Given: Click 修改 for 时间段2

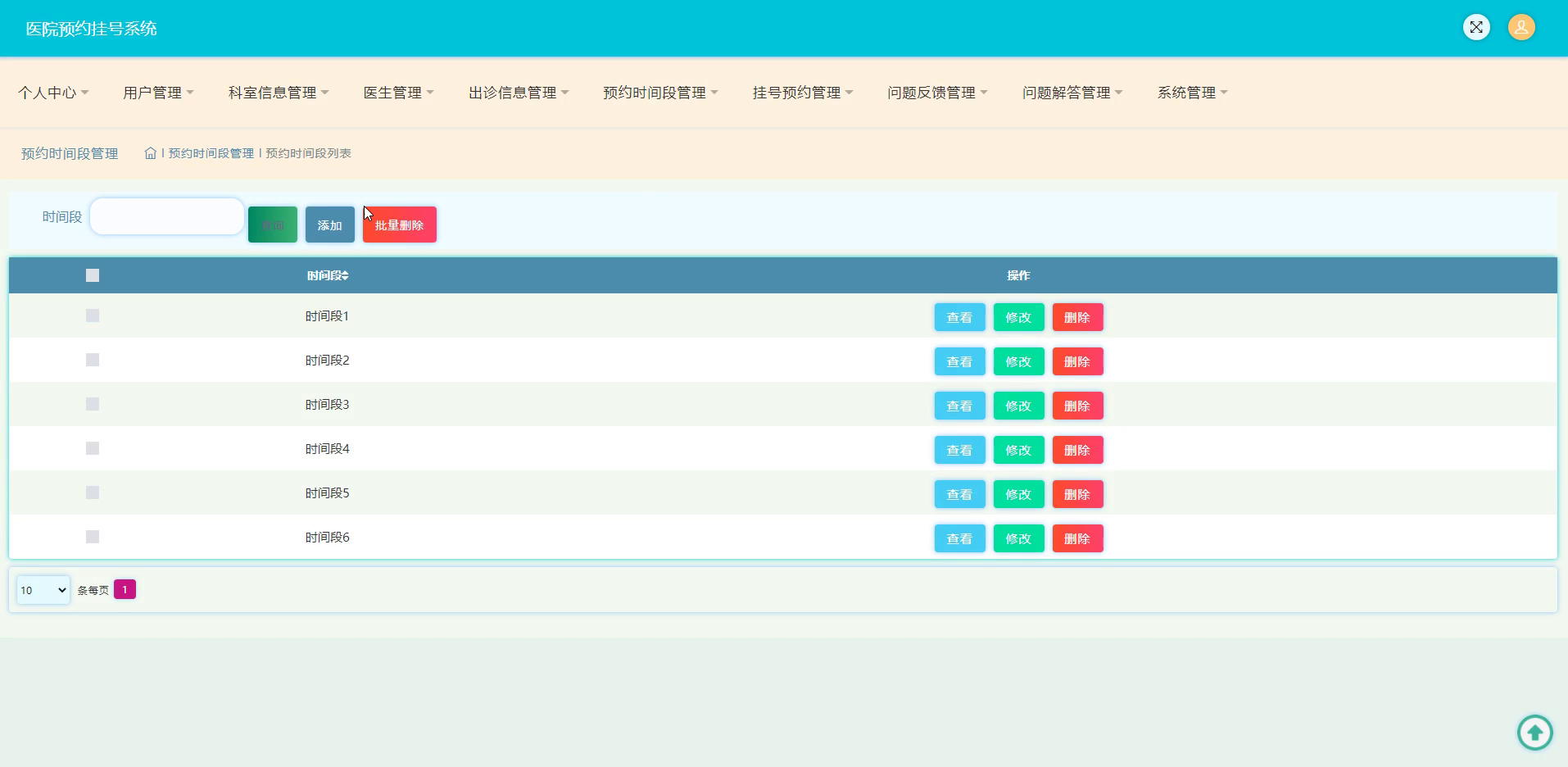Looking at the screenshot, I should click(x=1018, y=361).
